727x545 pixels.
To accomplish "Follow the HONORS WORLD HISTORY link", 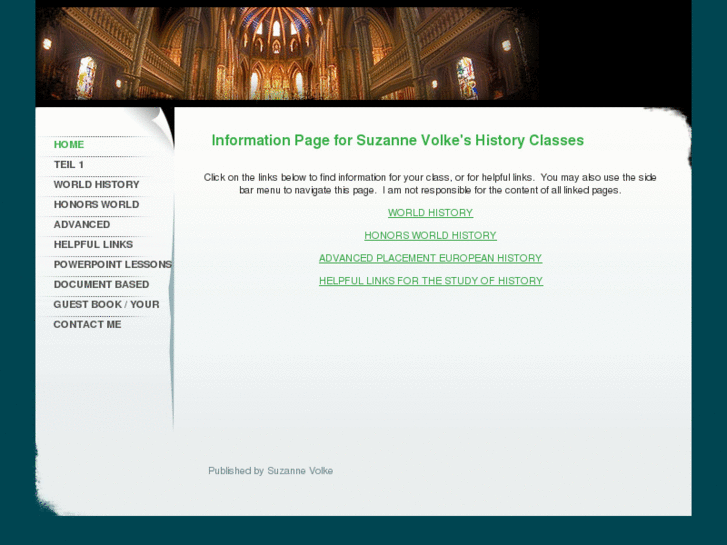I will pos(430,236).
